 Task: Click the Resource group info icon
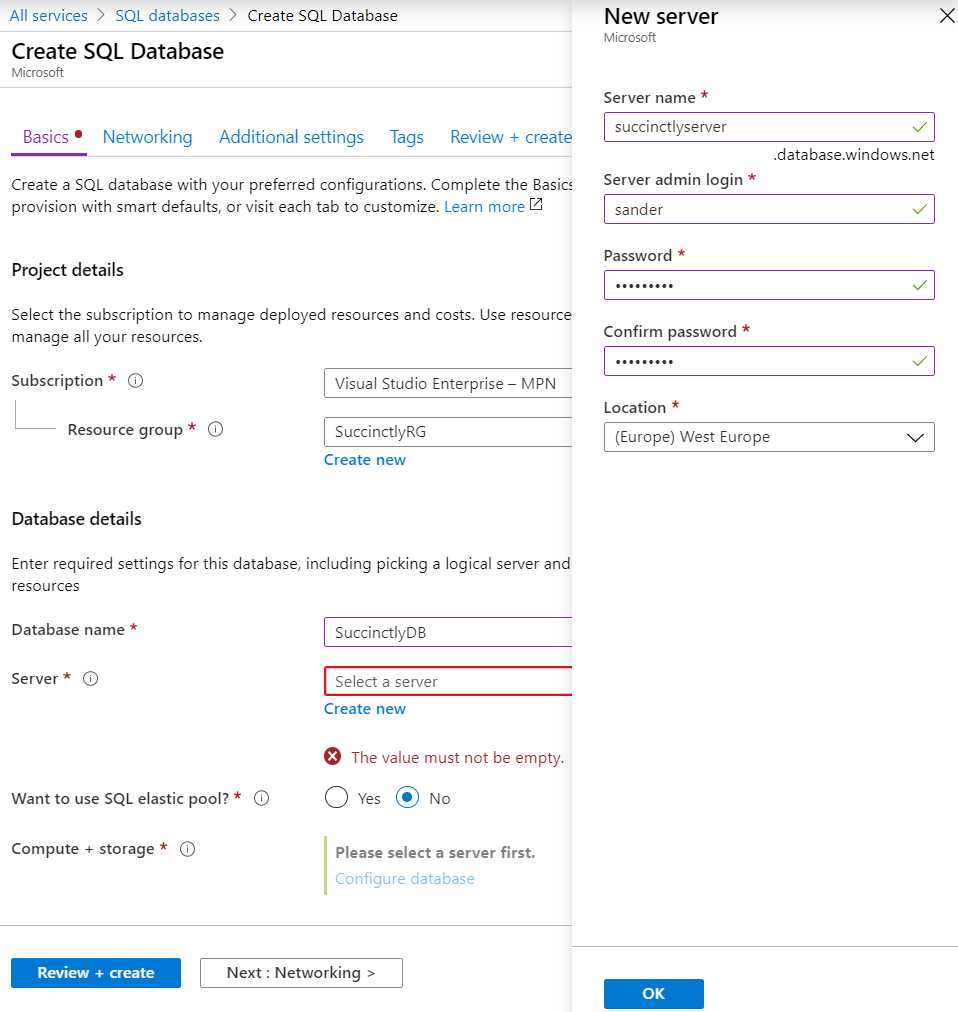coord(215,429)
